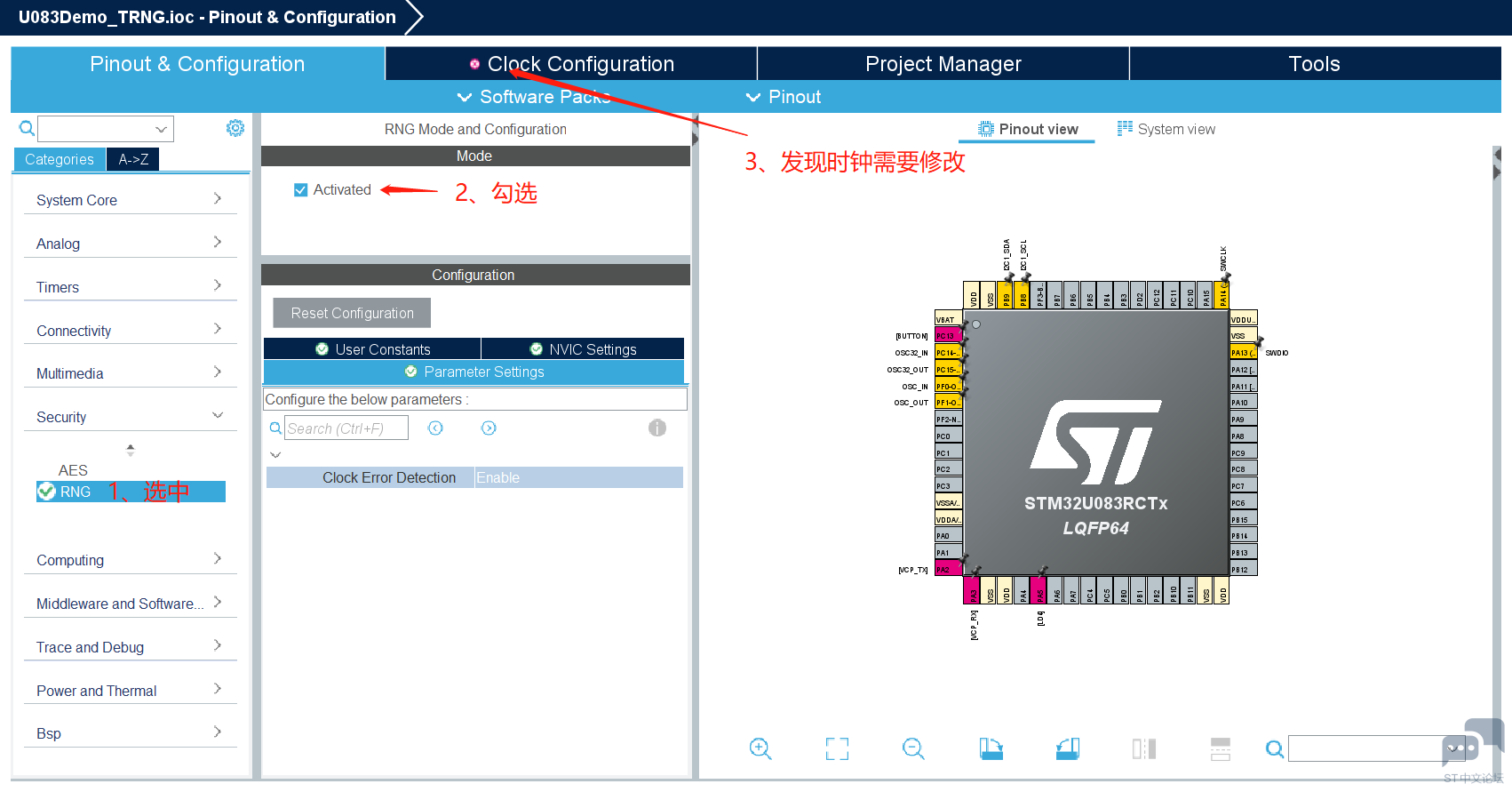The image size is (1512, 792).
Task: Collapse the parameter group chevron
Action: [x=275, y=454]
